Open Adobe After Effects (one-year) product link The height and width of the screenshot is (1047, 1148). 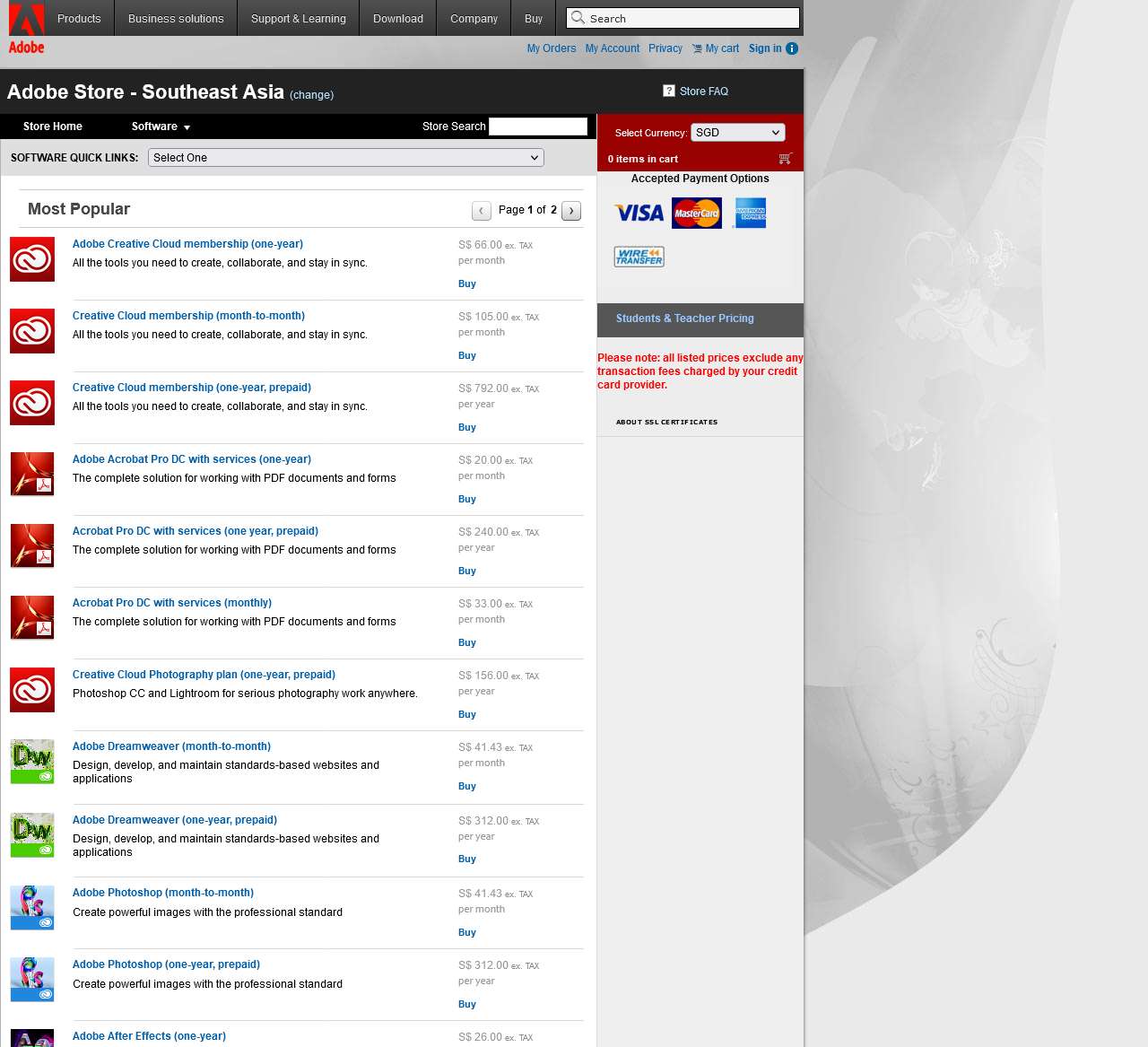(149, 1036)
